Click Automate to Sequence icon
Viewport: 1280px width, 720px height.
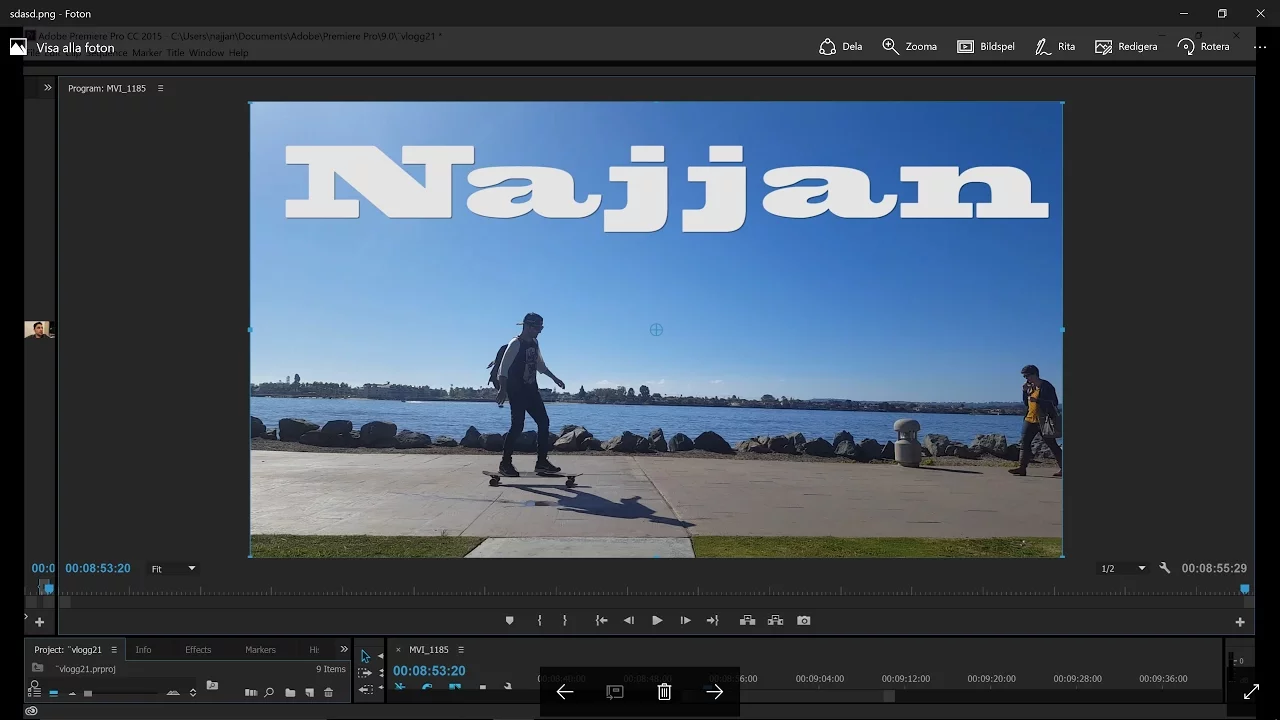click(x=251, y=692)
